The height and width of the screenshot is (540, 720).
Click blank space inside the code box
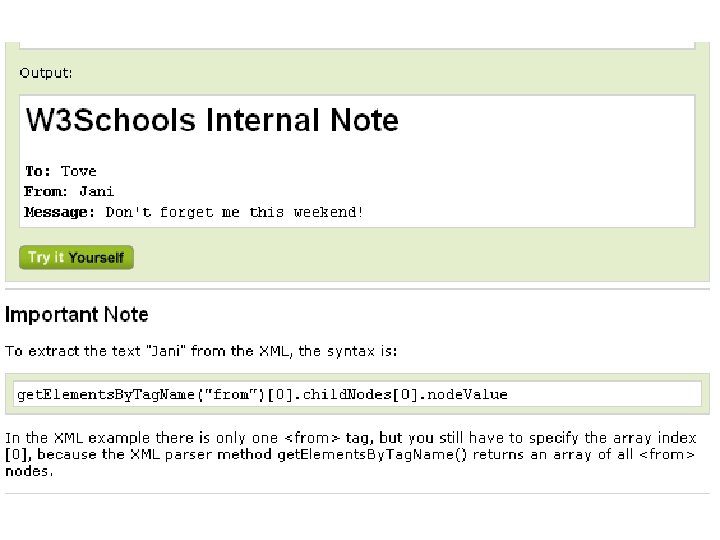click(604, 394)
